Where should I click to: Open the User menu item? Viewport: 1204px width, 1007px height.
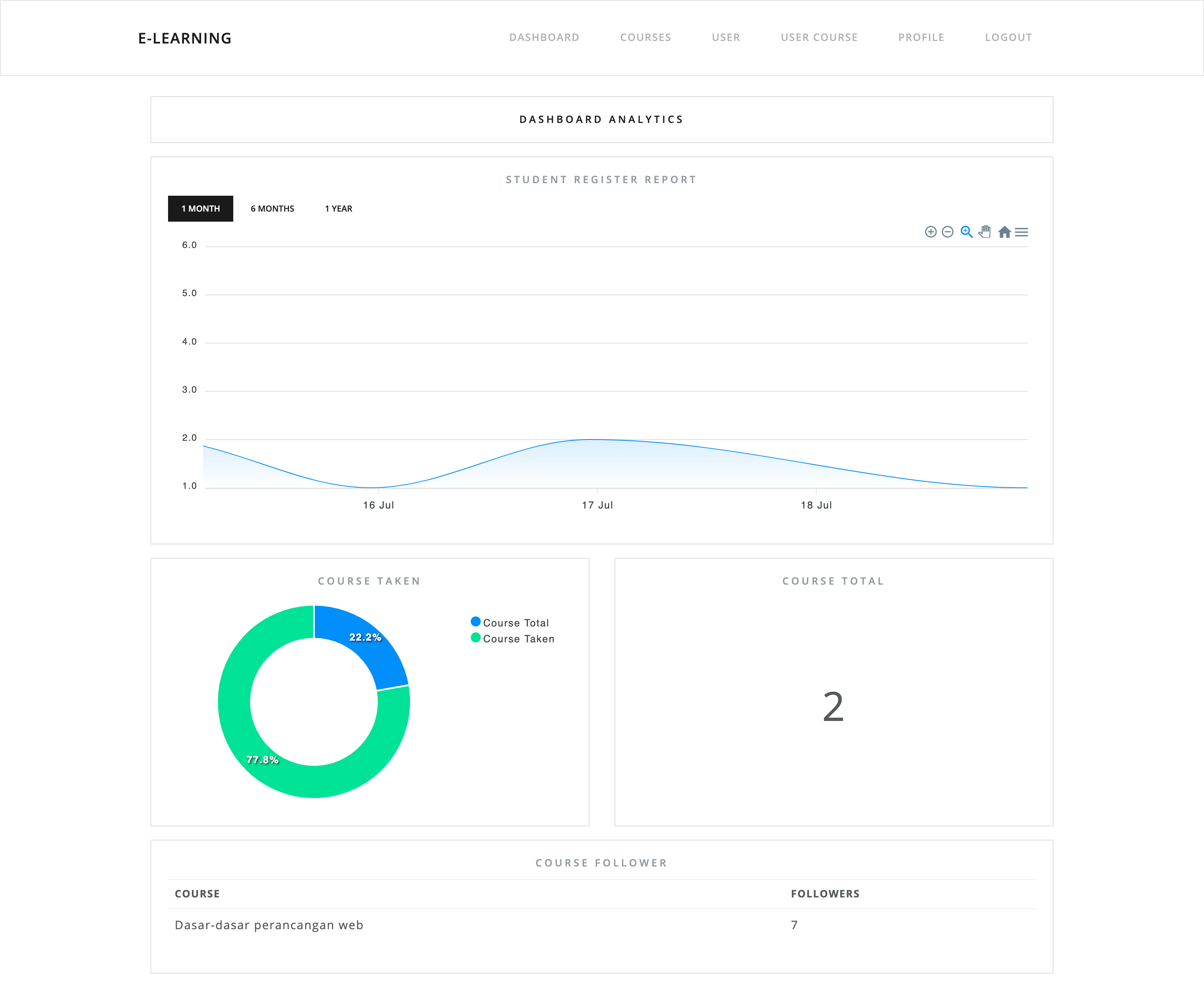click(725, 37)
